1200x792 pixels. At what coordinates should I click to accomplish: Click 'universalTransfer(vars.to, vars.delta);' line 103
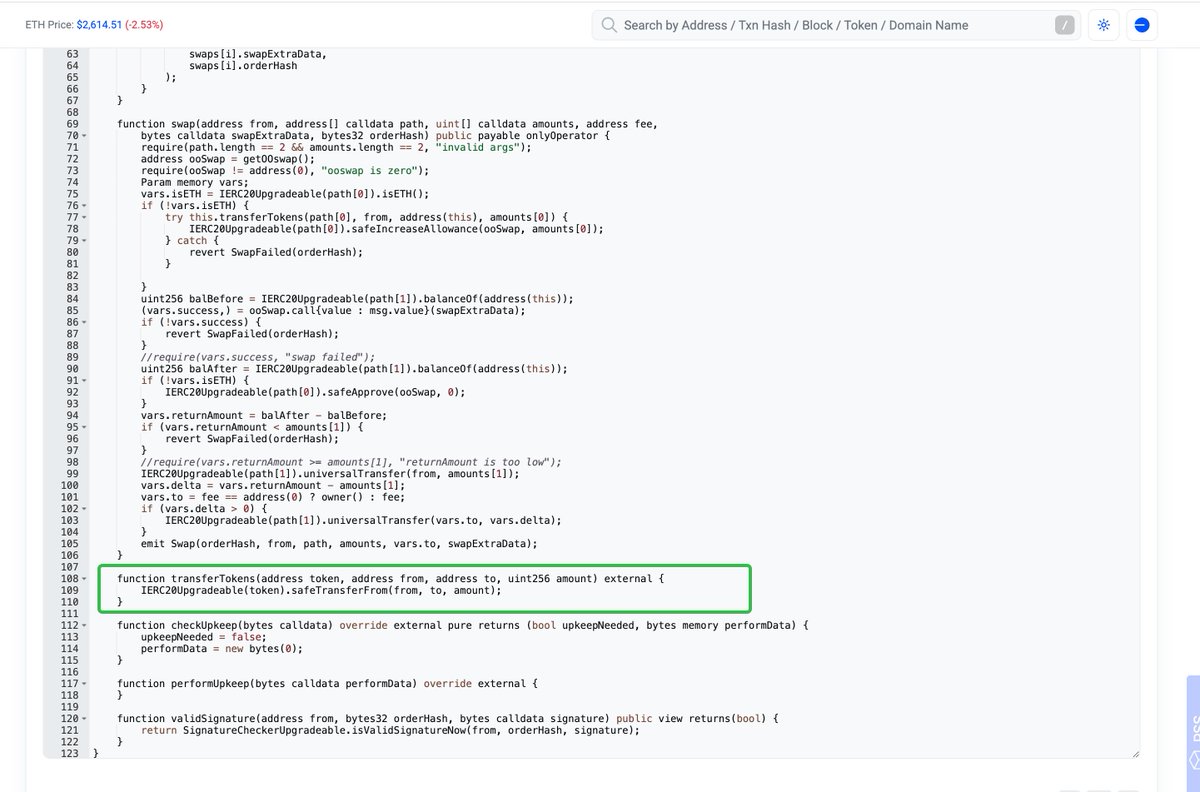click(363, 520)
